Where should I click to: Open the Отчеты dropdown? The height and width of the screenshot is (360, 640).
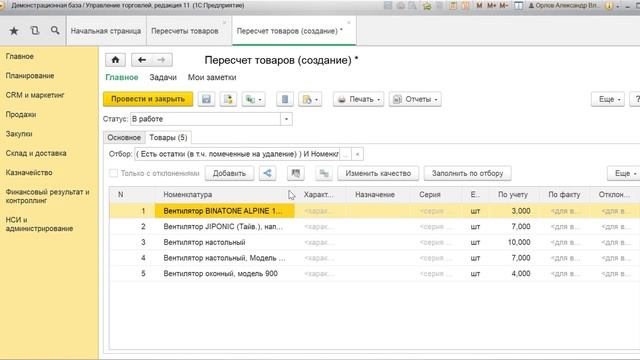click(x=415, y=99)
